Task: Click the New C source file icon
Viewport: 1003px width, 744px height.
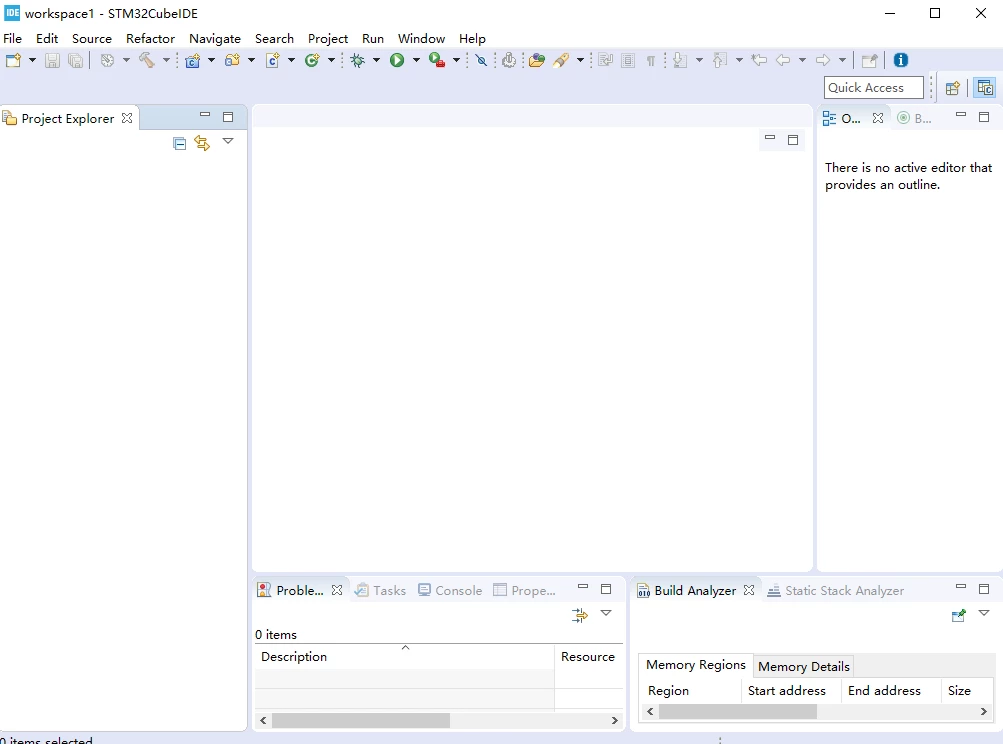Action: (x=272, y=60)
